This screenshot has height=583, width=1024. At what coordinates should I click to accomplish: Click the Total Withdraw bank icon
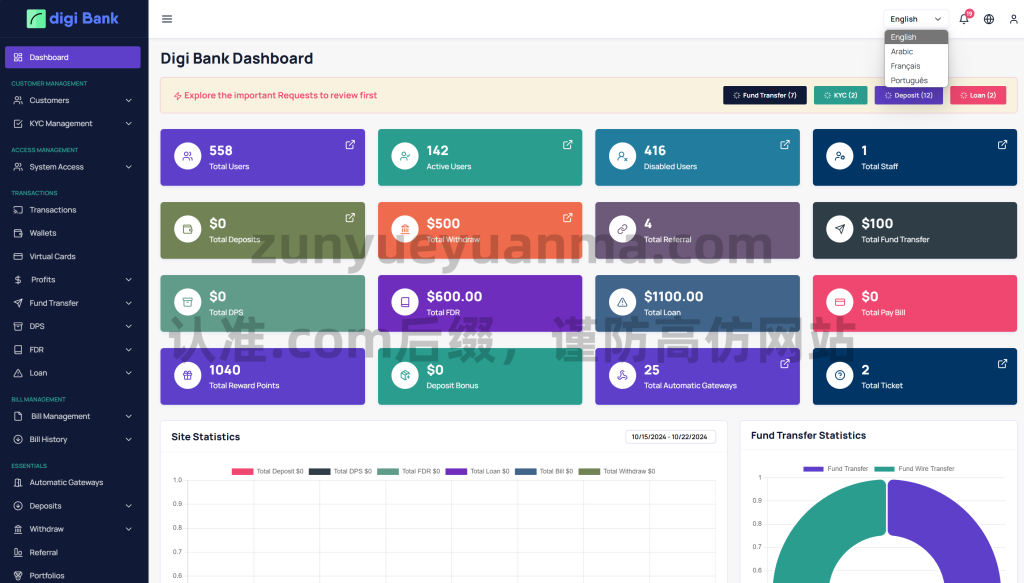coord(405,229)
